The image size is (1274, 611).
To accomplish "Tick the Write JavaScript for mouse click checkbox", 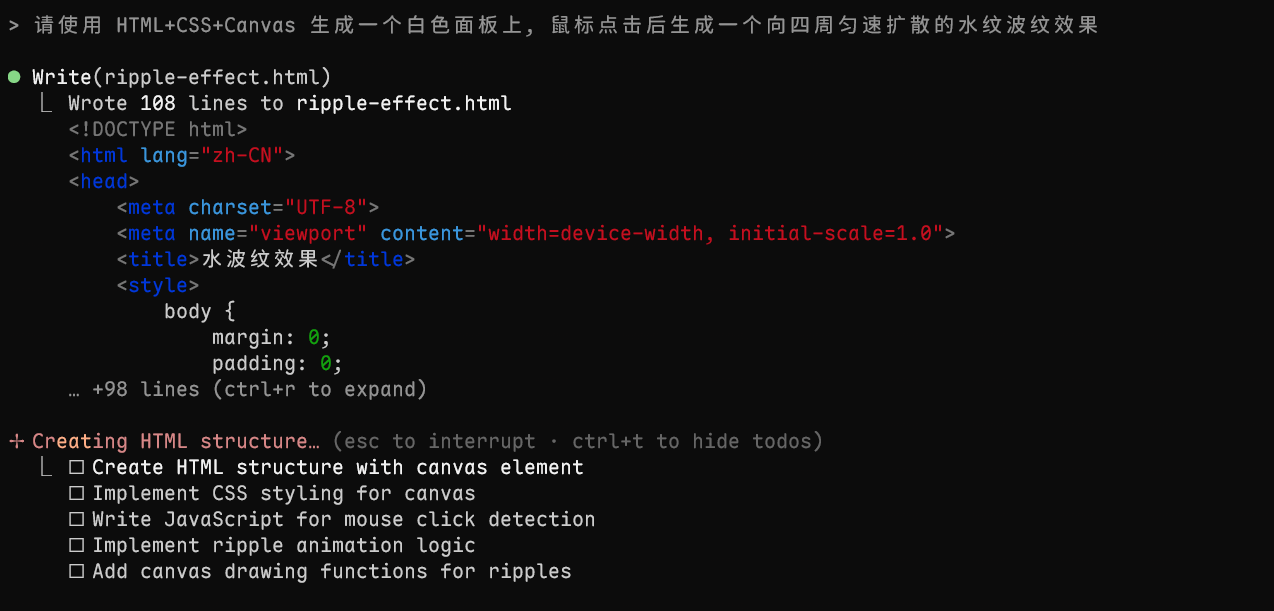I will [76, 519].
